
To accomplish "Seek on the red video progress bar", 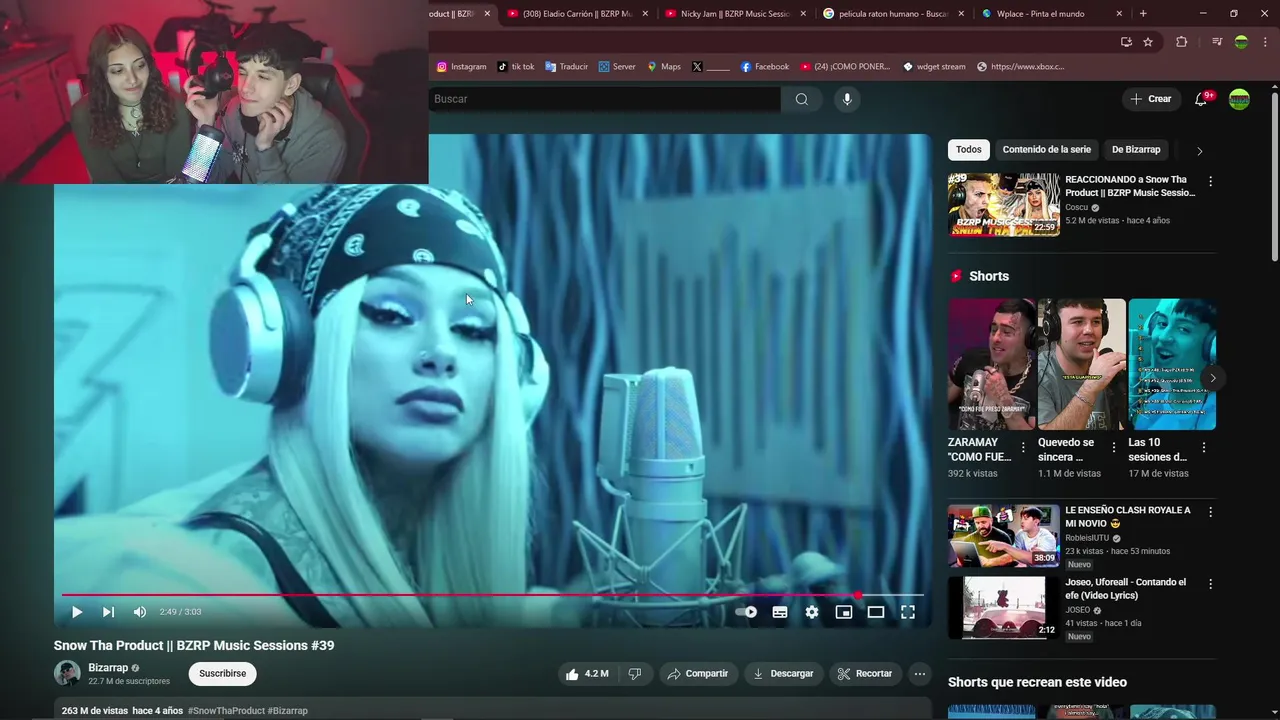I will pos(492,596).
